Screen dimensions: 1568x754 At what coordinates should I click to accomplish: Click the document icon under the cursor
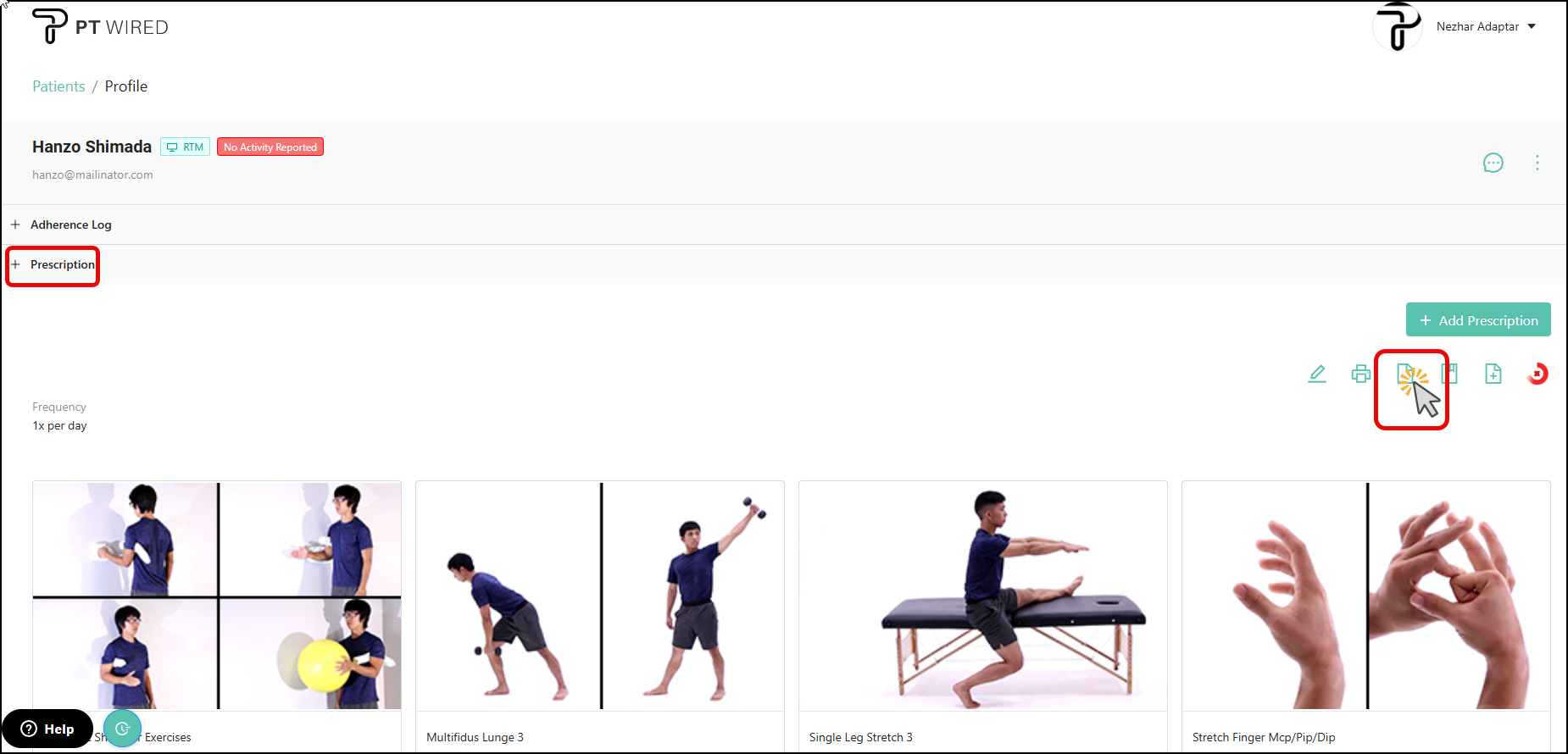tap(1406, 374)
